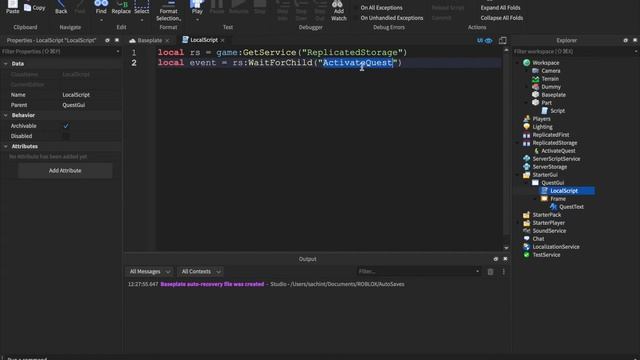Click the Add Watch binoculars icon
Screen dimensions: 640x360
pyautogui.click(x=338, y=4)
